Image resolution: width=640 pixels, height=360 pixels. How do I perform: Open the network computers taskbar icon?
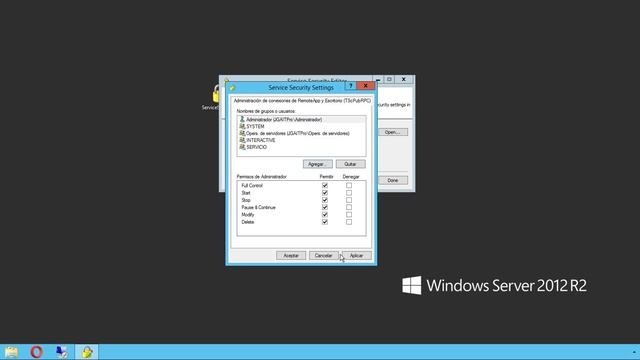(62, 352)
